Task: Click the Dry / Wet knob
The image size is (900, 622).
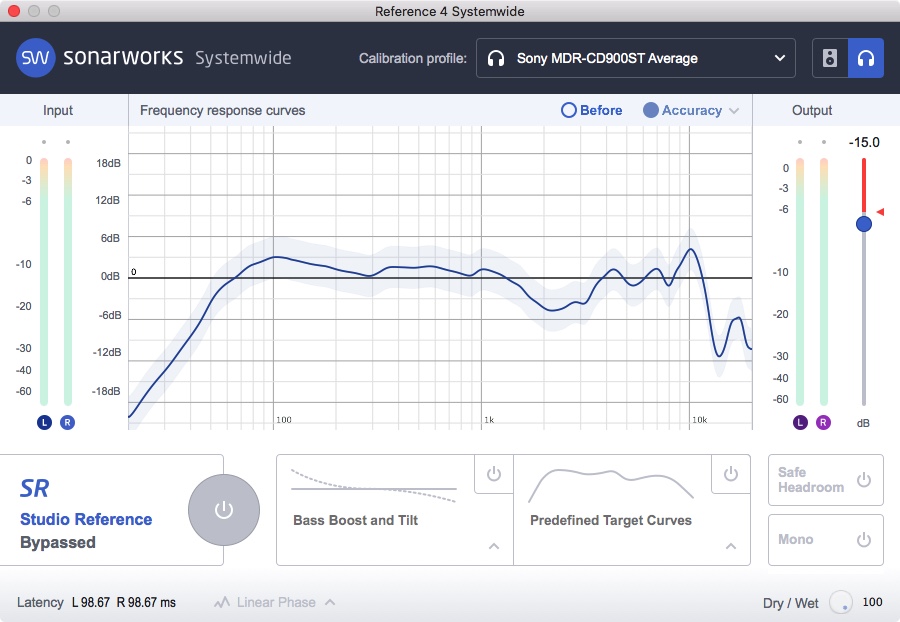Action: (841, 602)
